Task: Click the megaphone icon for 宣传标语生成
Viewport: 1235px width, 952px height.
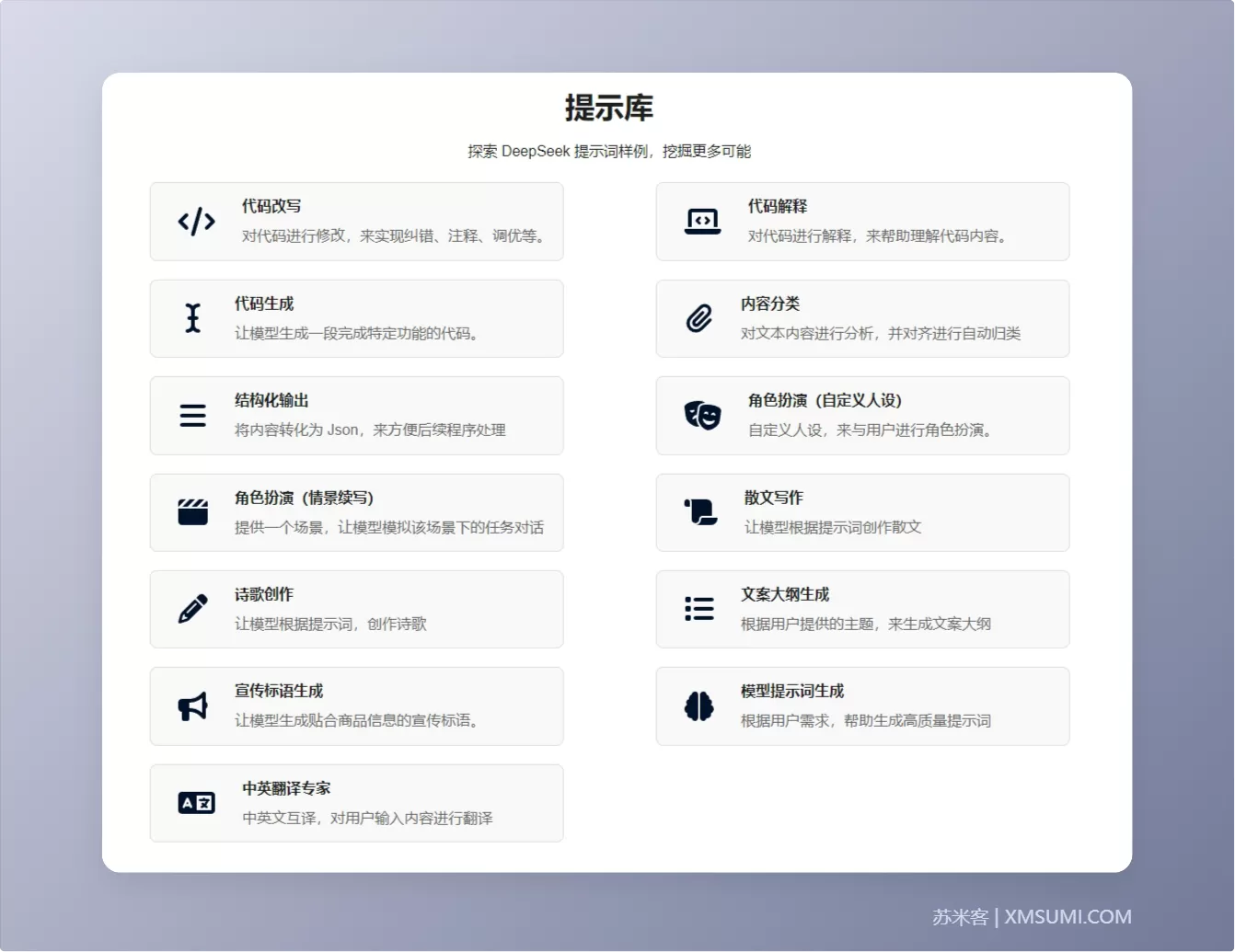Action: 192,706
